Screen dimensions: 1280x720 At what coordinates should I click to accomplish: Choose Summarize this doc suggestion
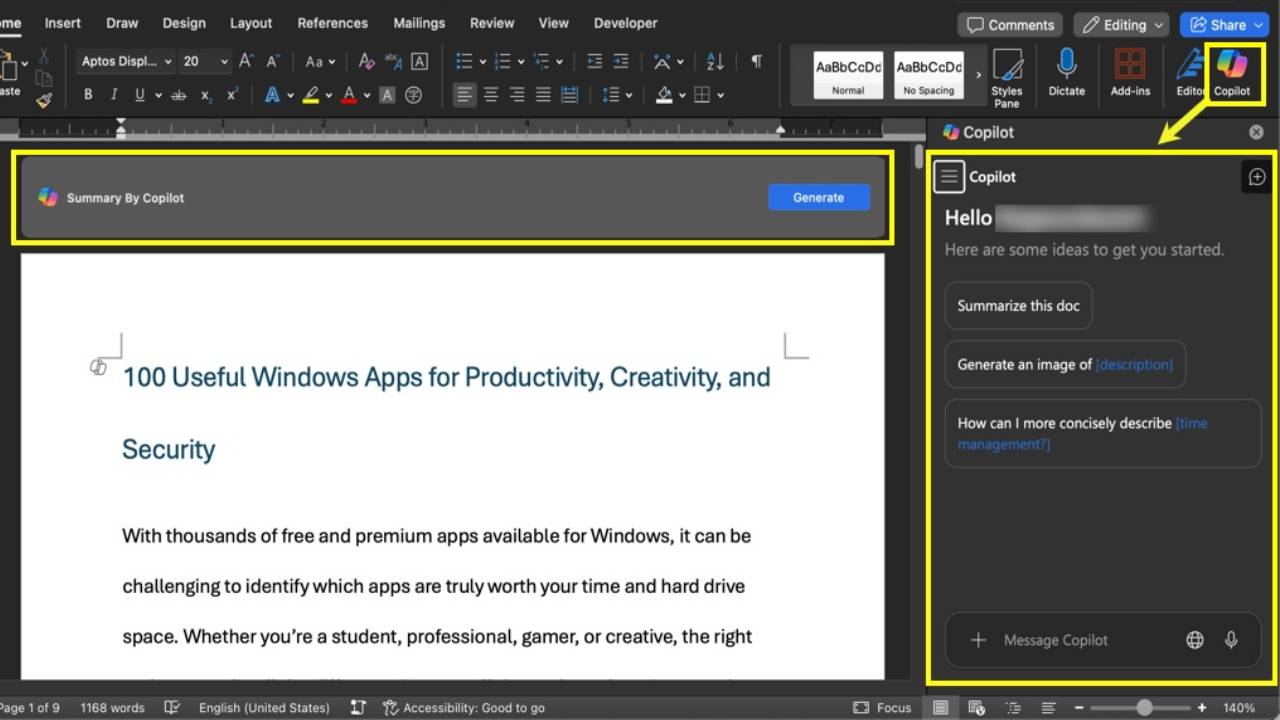[x=1018, y=306]
